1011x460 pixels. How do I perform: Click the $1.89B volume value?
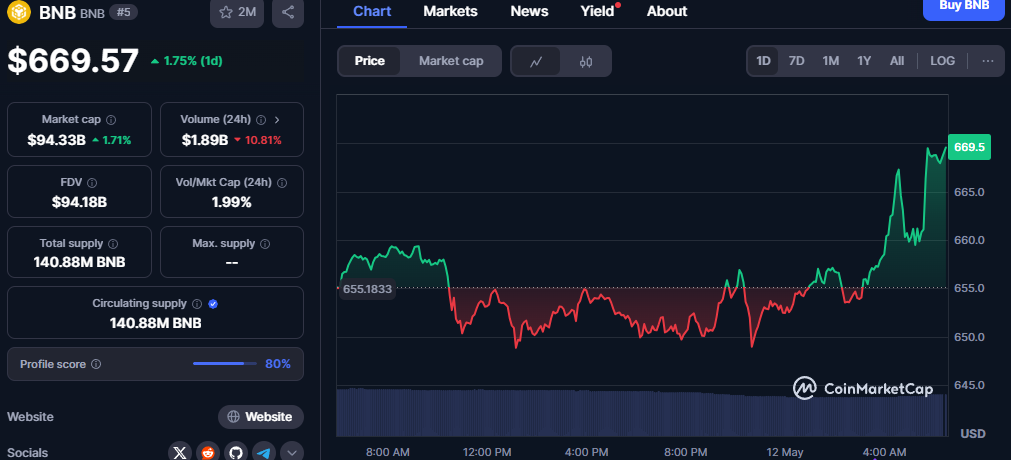pyautogui.click(x=205, y=140)
